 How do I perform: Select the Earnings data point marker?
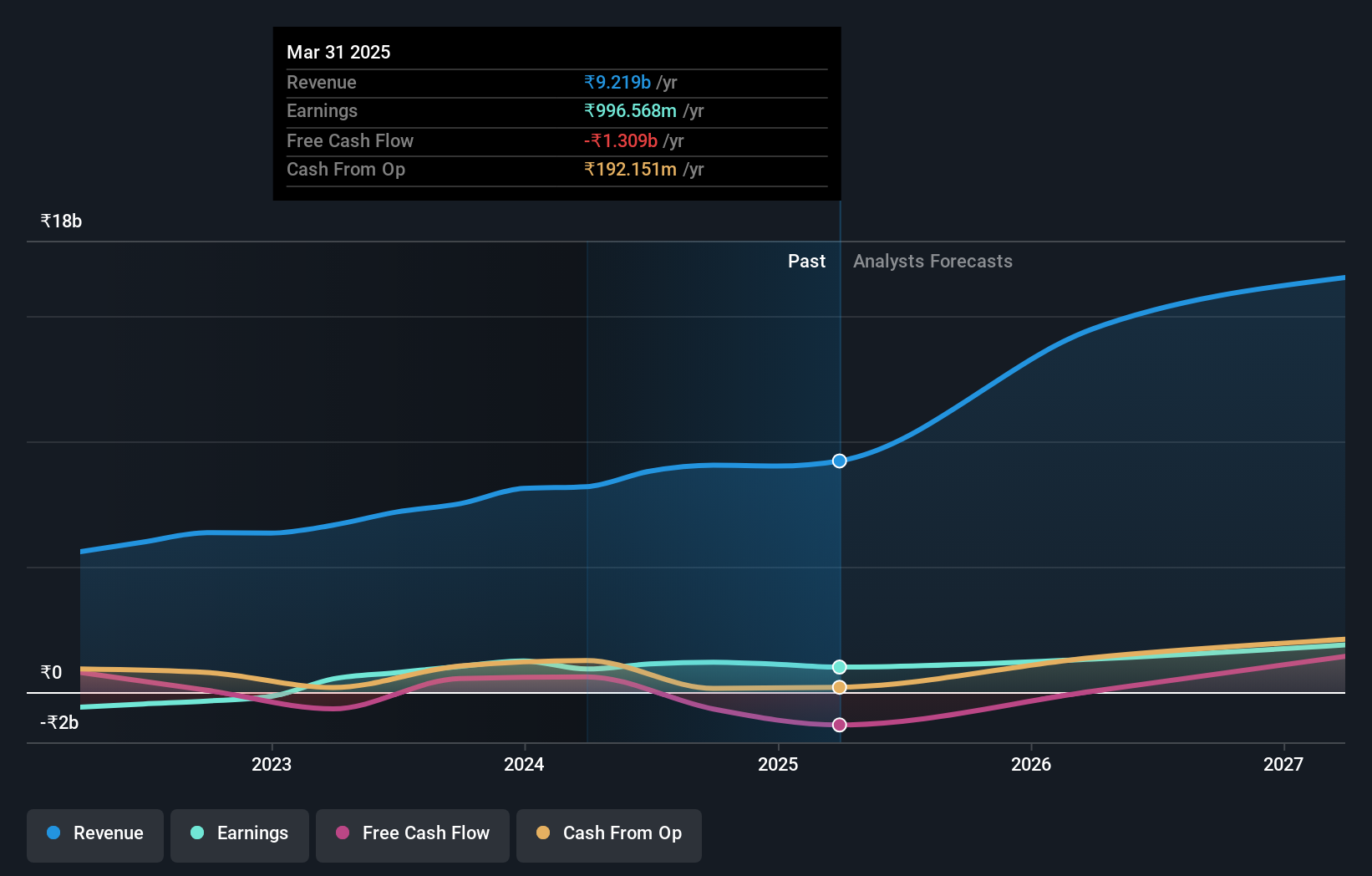click(840, 667)
